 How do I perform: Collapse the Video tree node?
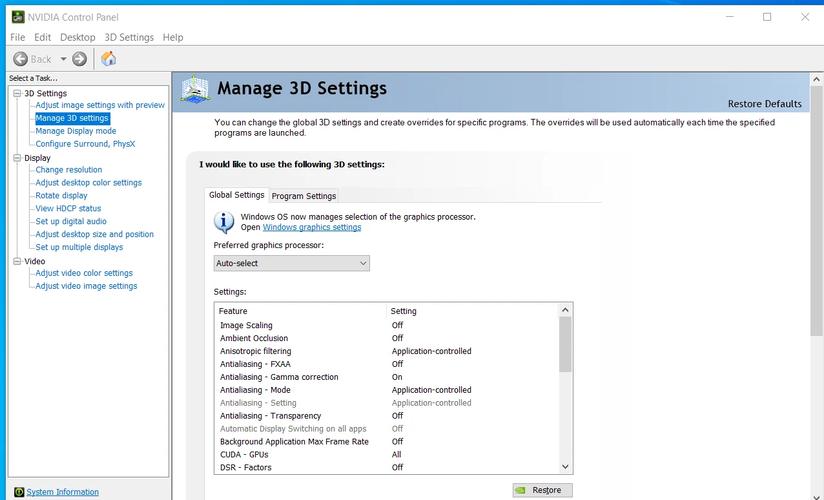(x=16, y=261)
